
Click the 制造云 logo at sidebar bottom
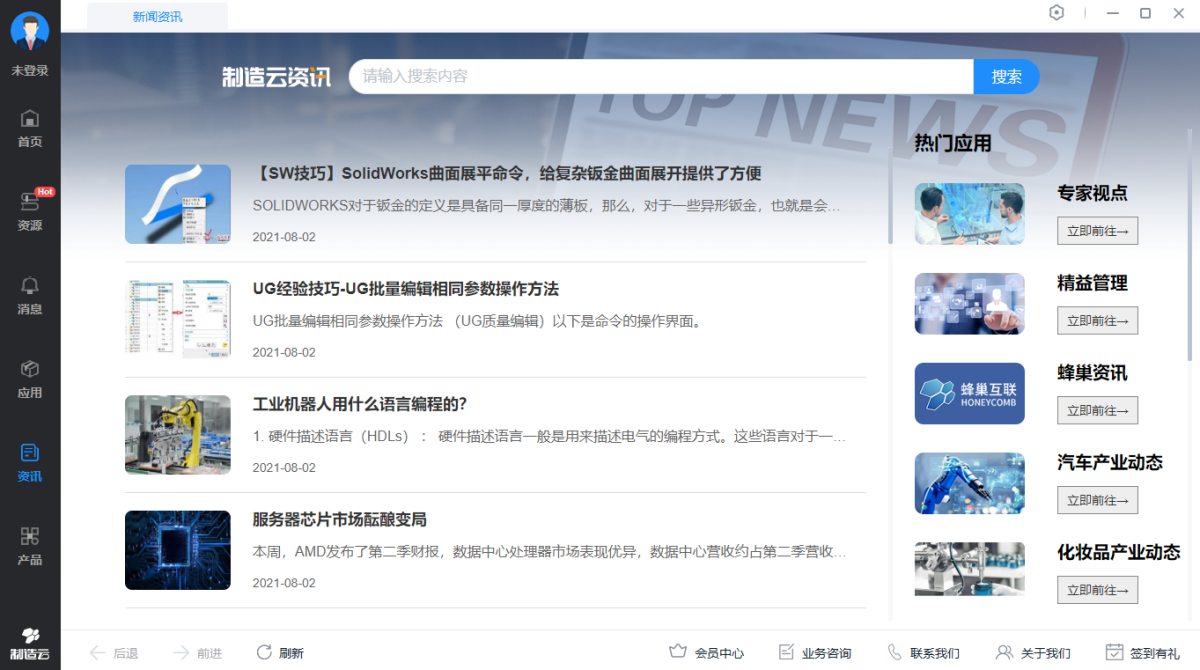coord(30,645)
